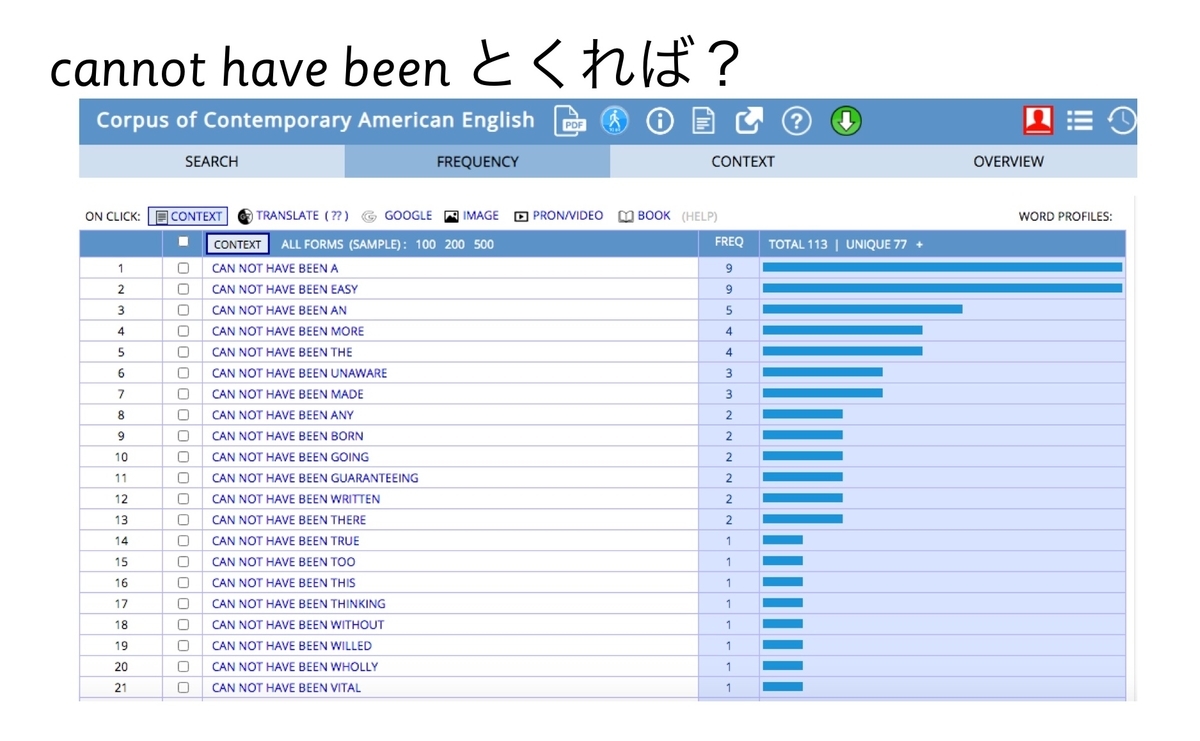Image resolution: width=1200 pixels, height=741 pixels.
Task: Check the box for CAN NOT HAVE BEEN A
Action: tap(183, 268)
